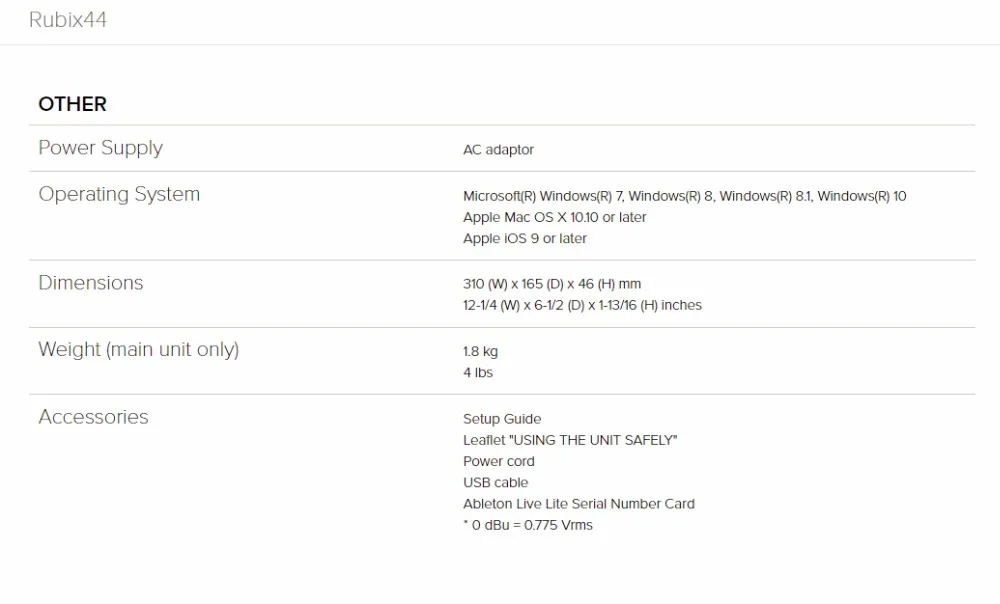Select the dimensions in inches line
The height and width of the screenshot is (604, 1000).
(x=582, y=306)
